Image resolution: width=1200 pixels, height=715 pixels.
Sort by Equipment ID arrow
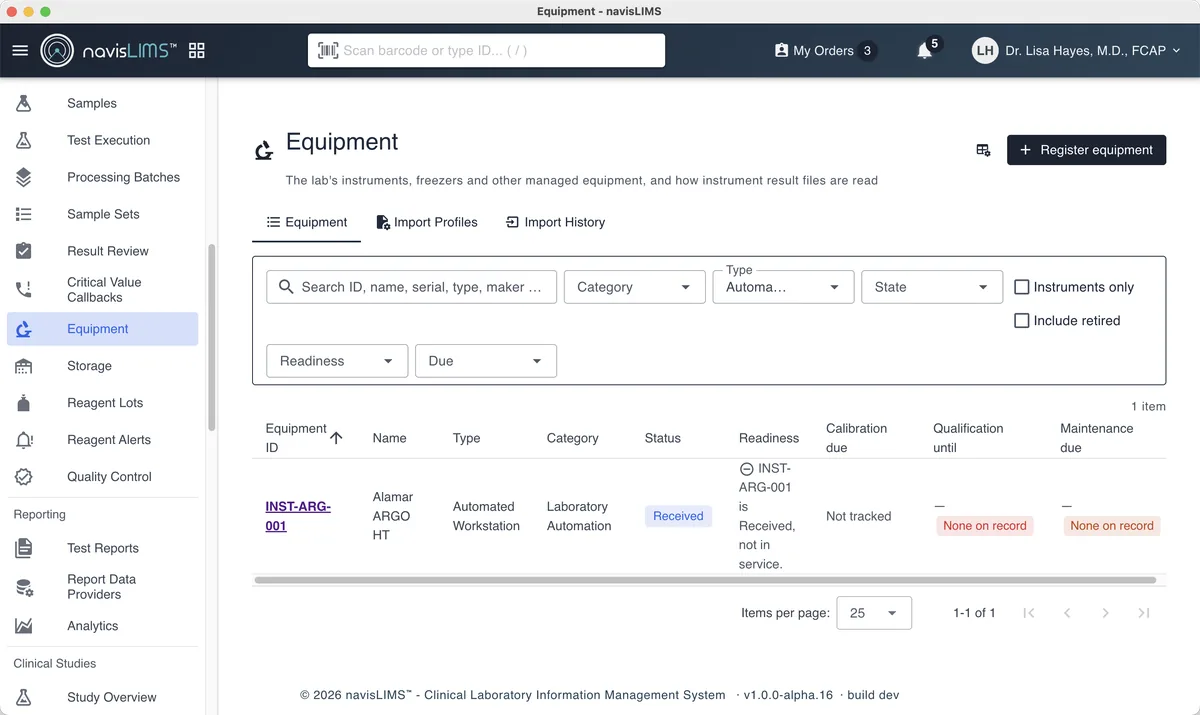(x=336, y=438)
